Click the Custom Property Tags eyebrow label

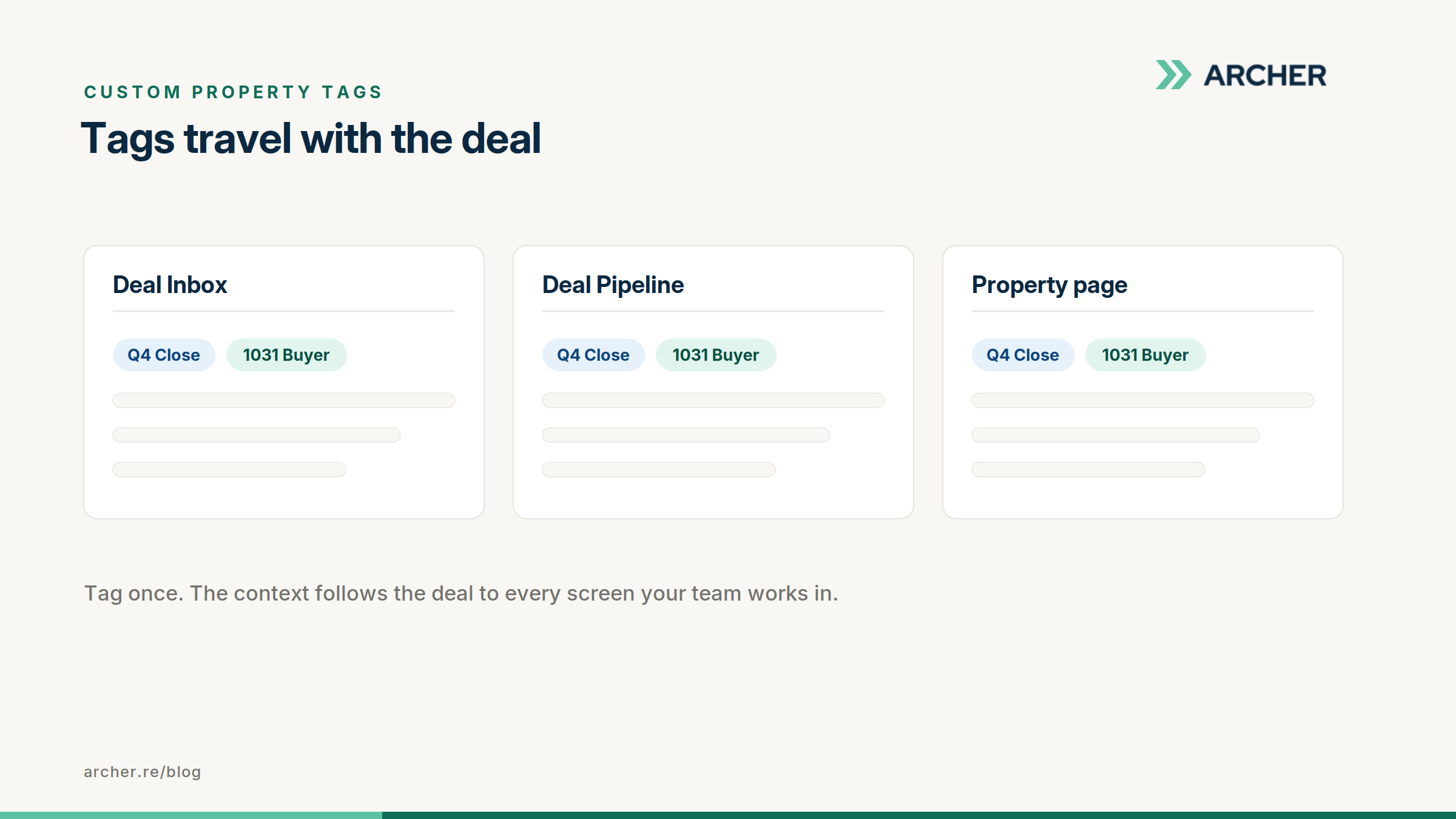(x=233, y=92)
